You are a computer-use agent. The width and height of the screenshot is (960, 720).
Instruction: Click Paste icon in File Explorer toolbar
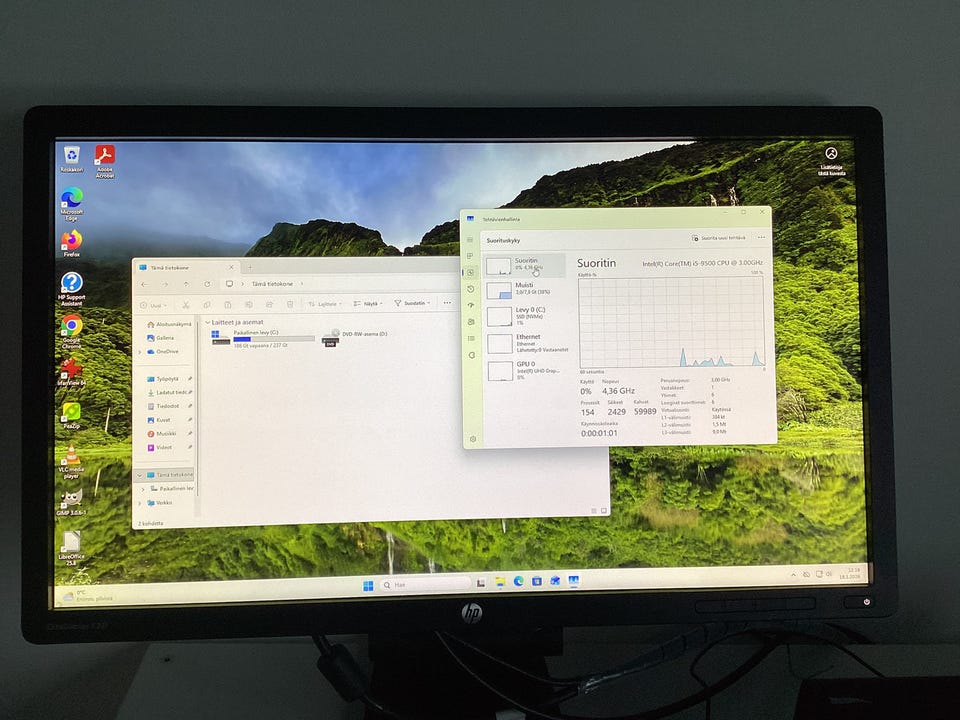(227, 304)
